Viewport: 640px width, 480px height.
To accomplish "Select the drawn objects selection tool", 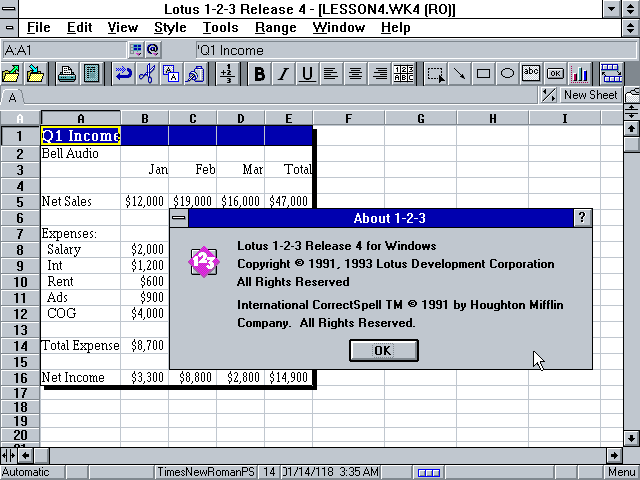I will pos(436,74).
